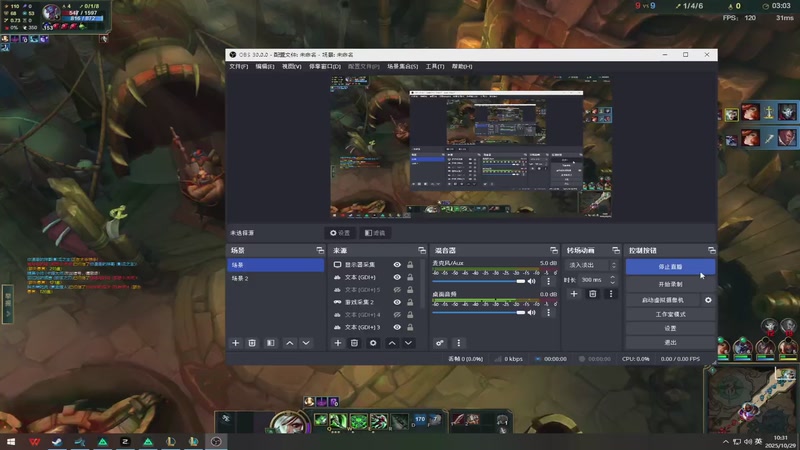
Task: Move the scene up with arrow icon
Action: 290,343
